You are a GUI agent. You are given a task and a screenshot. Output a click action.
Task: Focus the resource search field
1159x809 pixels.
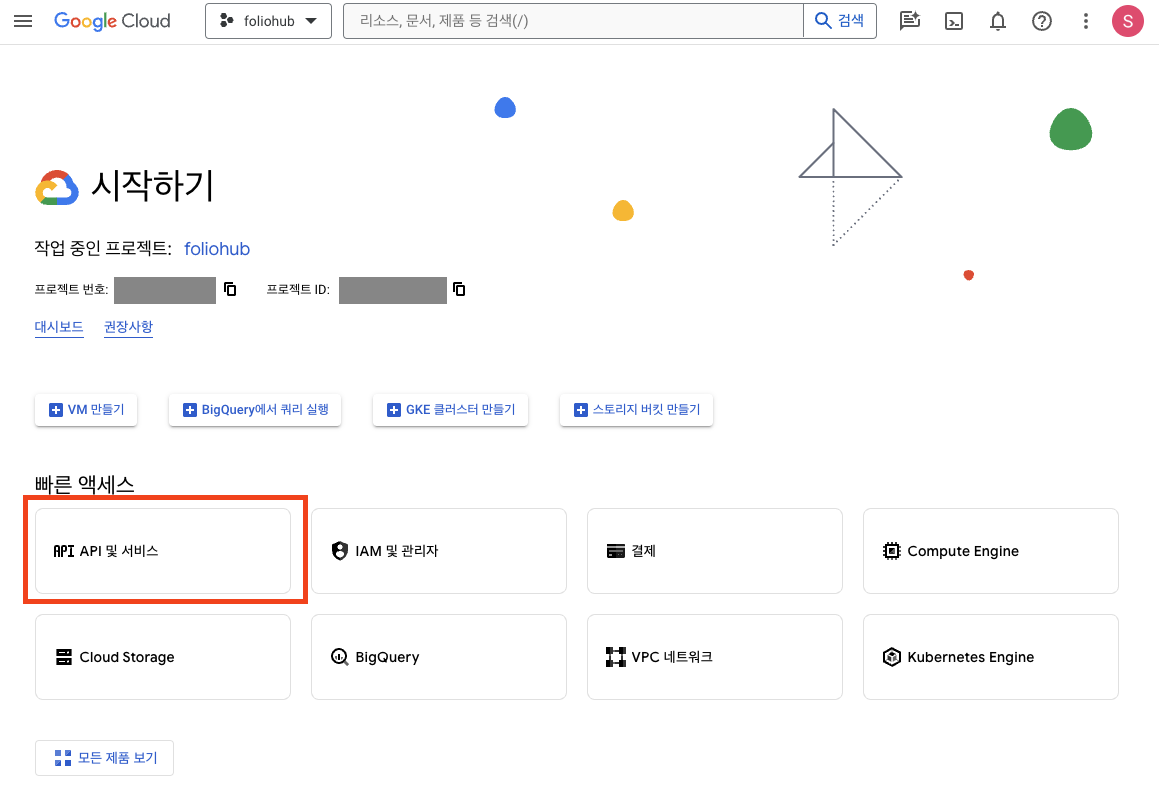click(573, 21)
